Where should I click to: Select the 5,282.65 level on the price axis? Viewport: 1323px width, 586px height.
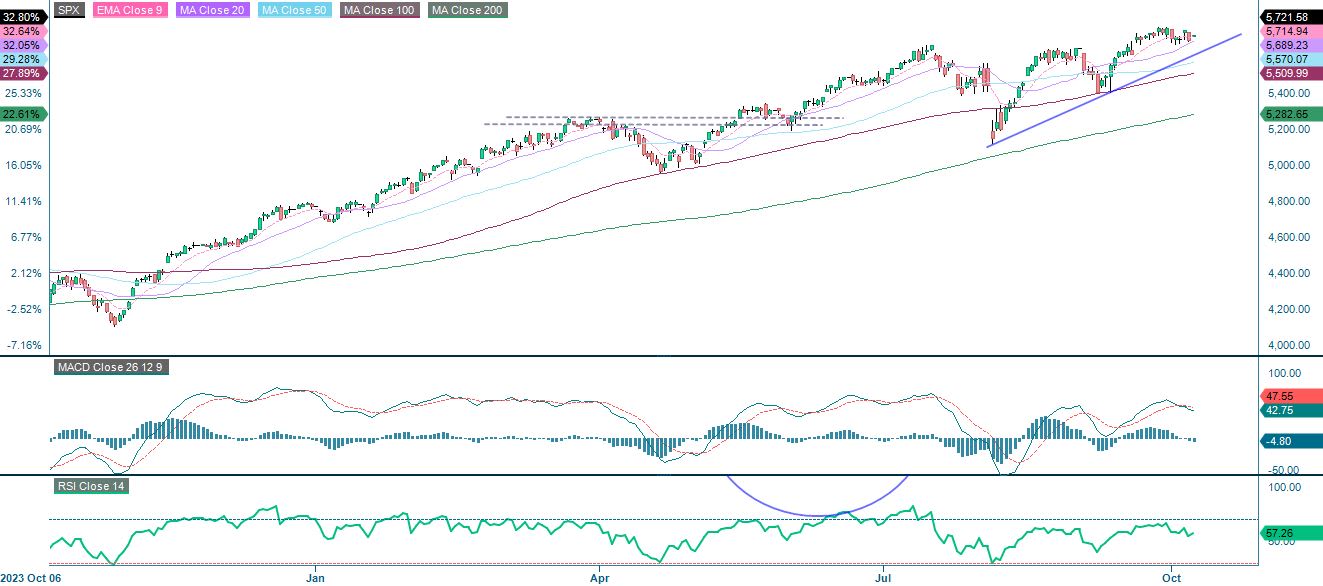point(1291,114)
